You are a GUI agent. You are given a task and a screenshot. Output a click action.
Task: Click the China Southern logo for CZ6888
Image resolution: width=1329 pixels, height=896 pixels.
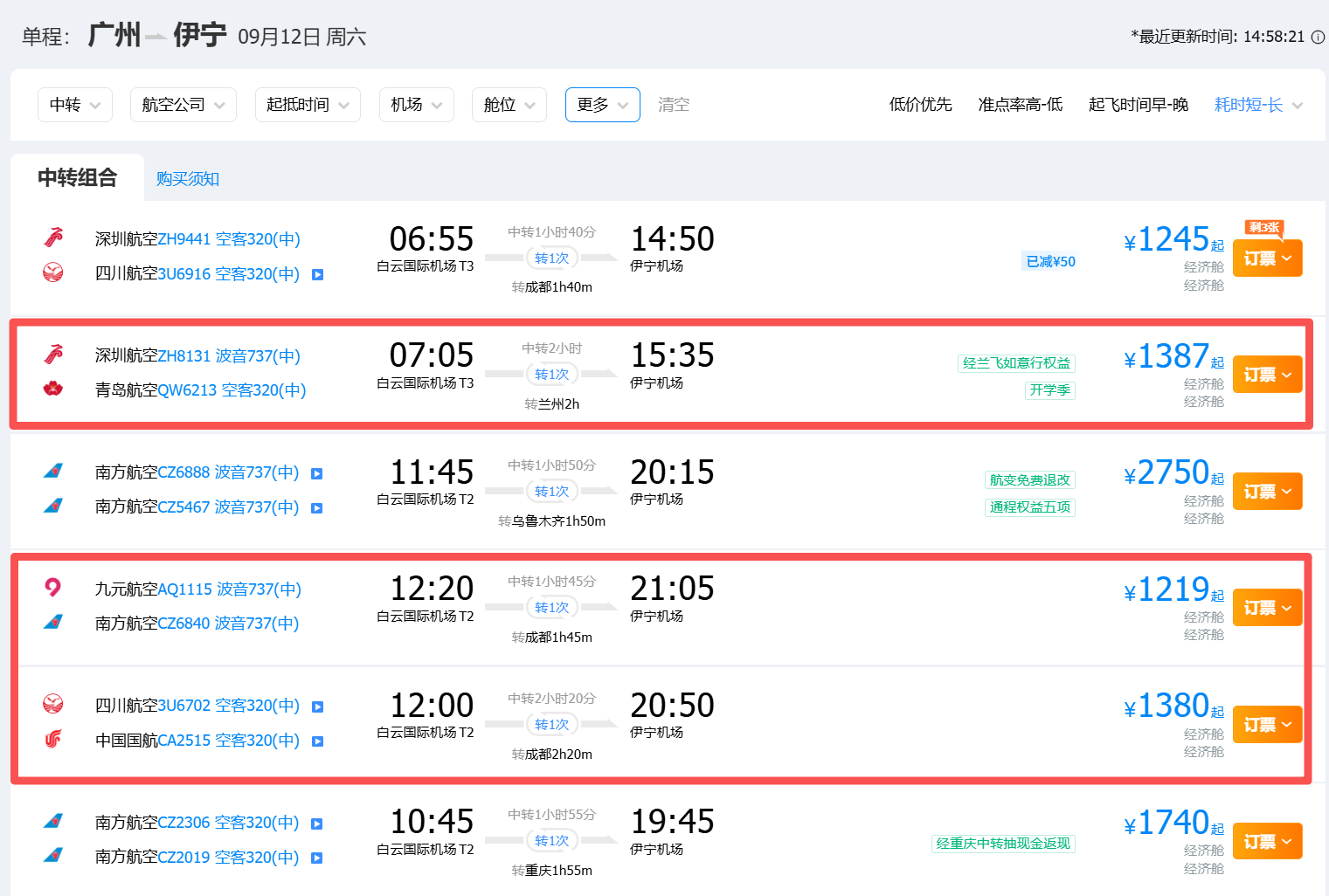click(53, 472)
